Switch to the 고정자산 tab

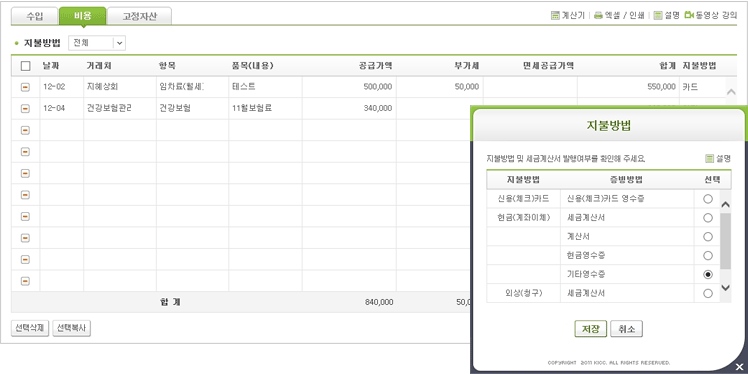[x=139, y=16]
